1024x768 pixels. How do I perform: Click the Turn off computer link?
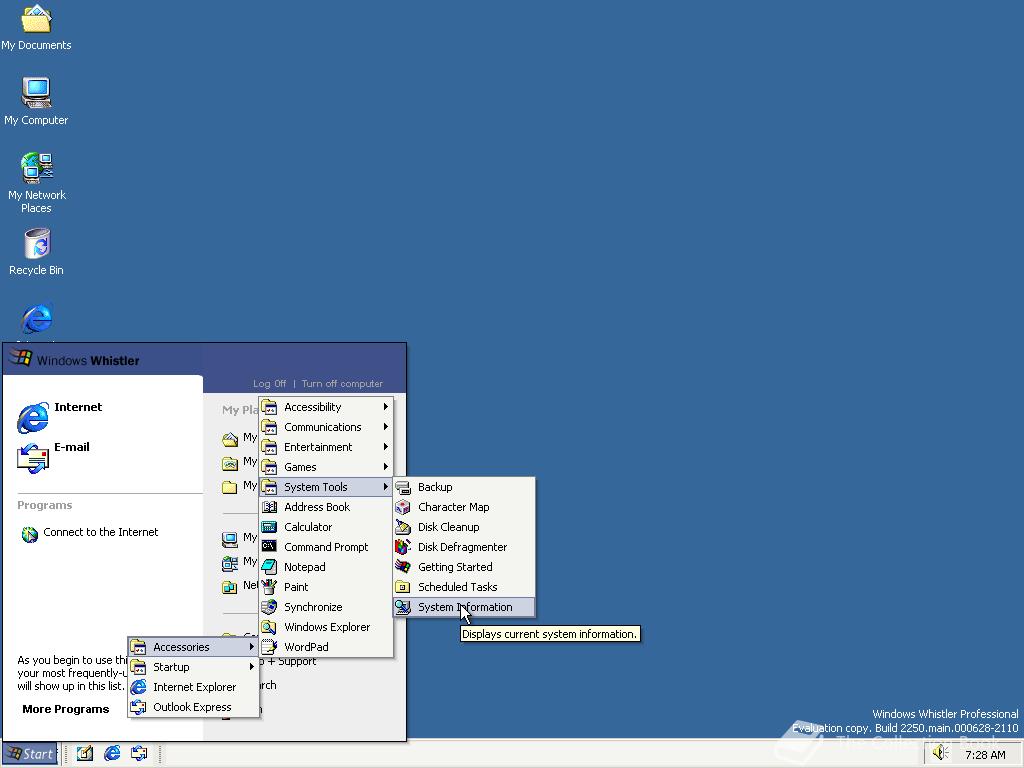tap(342, 384)
